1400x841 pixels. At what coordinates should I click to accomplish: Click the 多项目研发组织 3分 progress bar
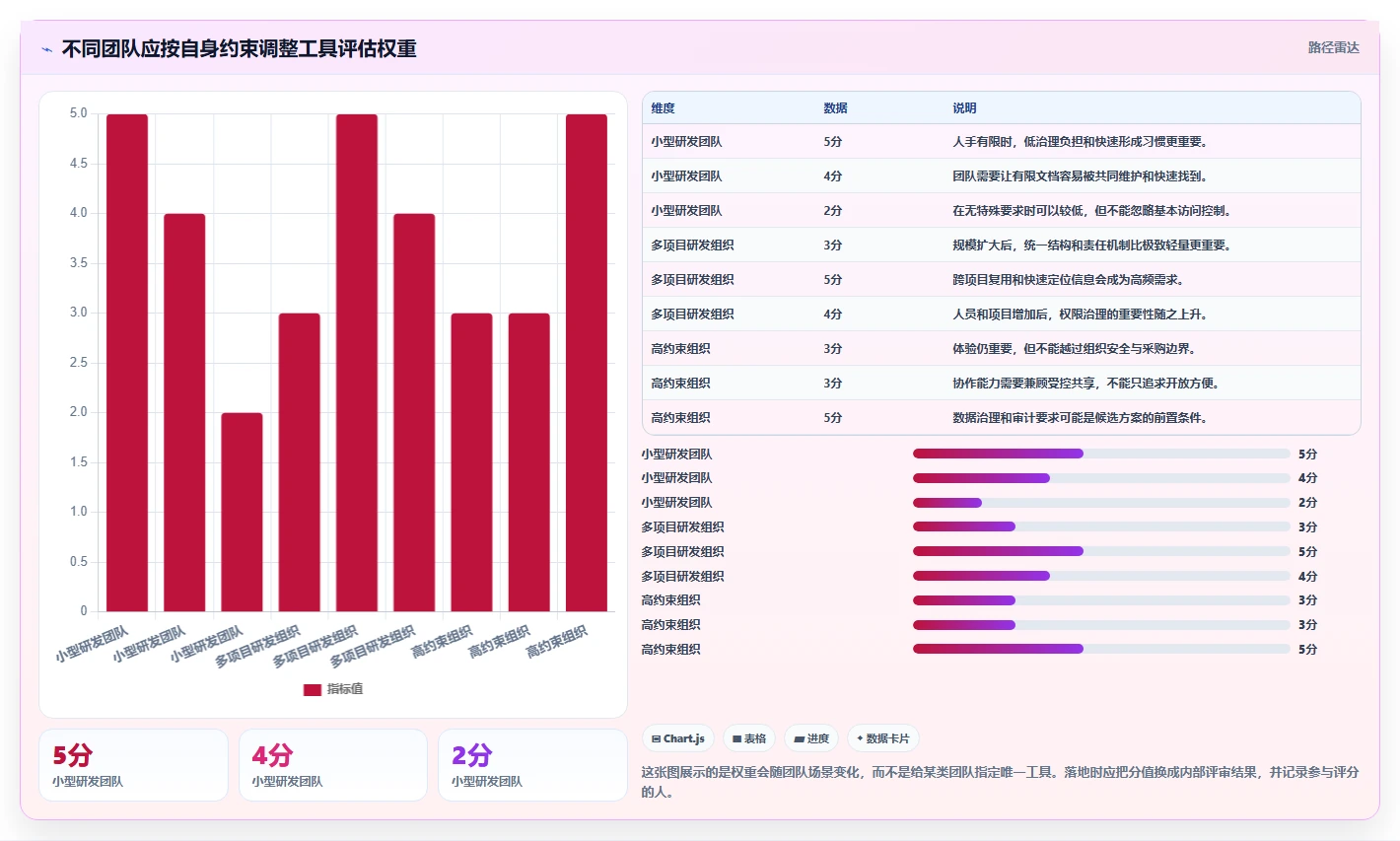click(x=1101, y=526)
